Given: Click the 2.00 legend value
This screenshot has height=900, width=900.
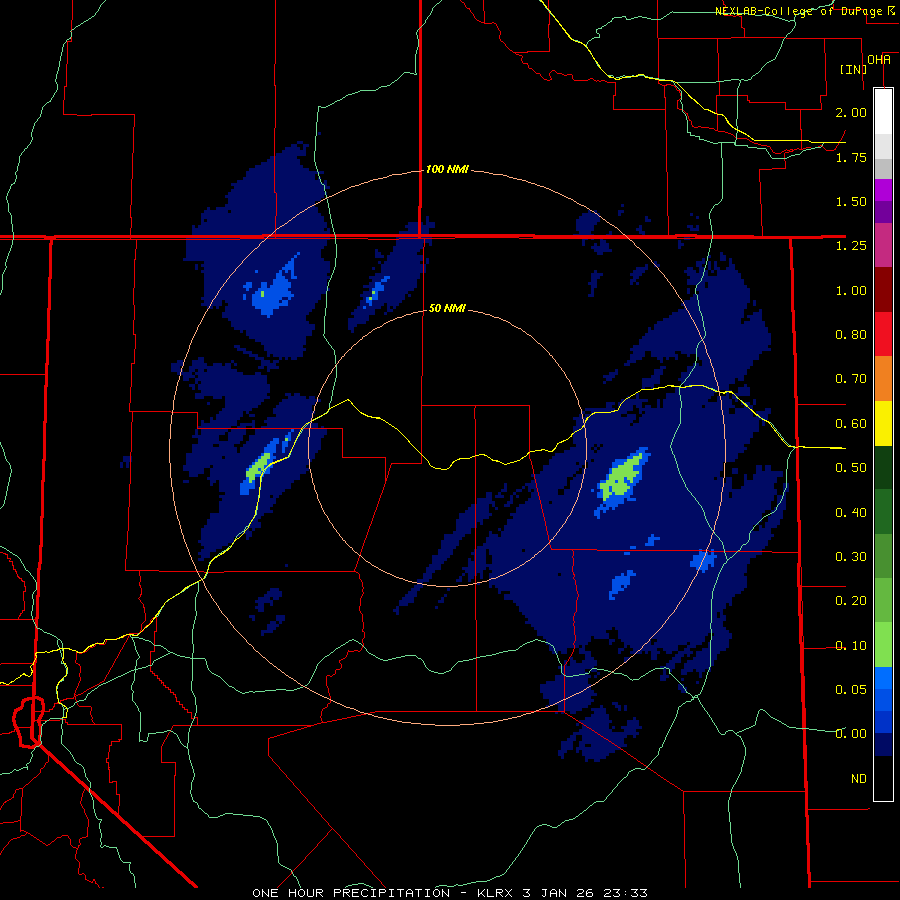Looking at the screenshot, I should [x=851, y=112].
